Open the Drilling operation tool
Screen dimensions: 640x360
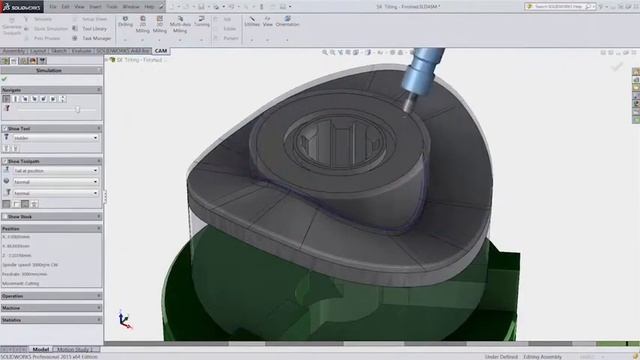(125, 22)
